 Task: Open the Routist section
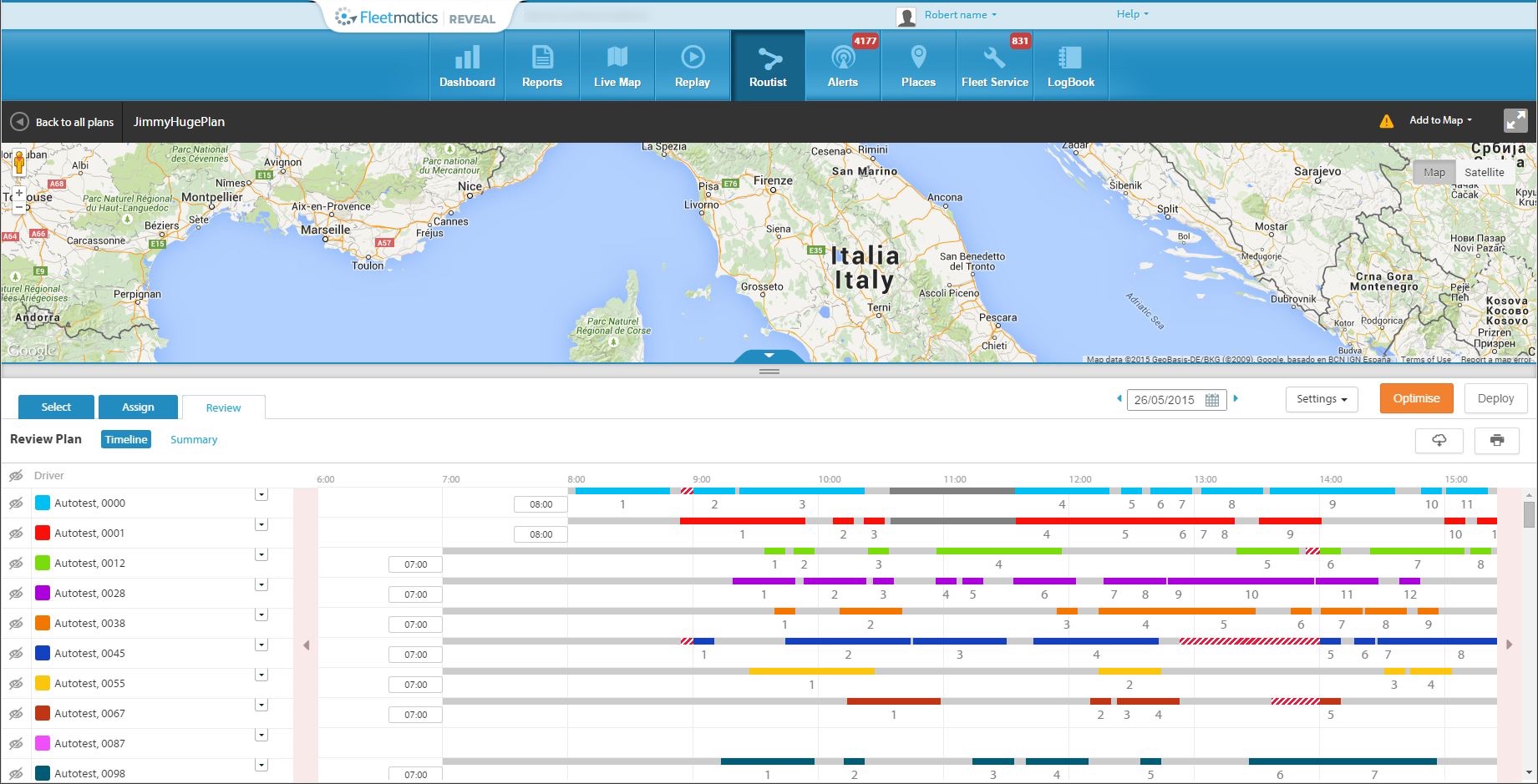coord(768,66)
